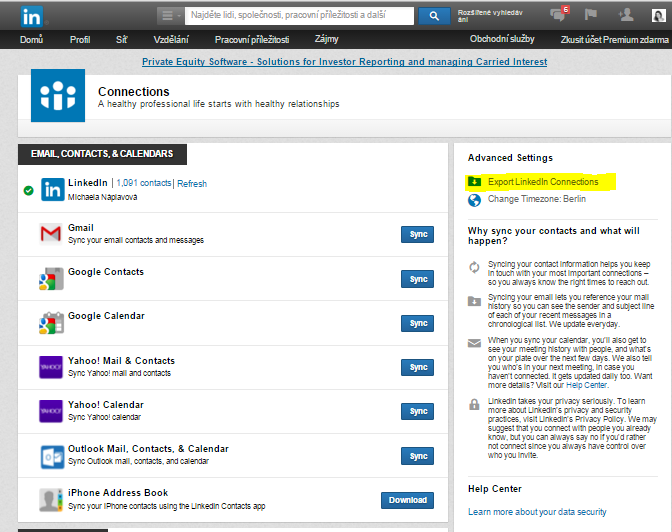Click the Yahoo! Calendar purple icon
This screenshot has height=532, width=672.
[x=51, y=411]
